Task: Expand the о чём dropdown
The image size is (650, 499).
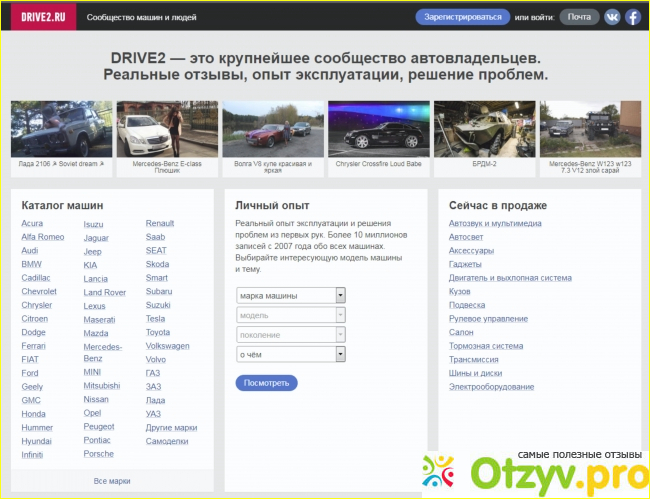Action: point(290,354)
